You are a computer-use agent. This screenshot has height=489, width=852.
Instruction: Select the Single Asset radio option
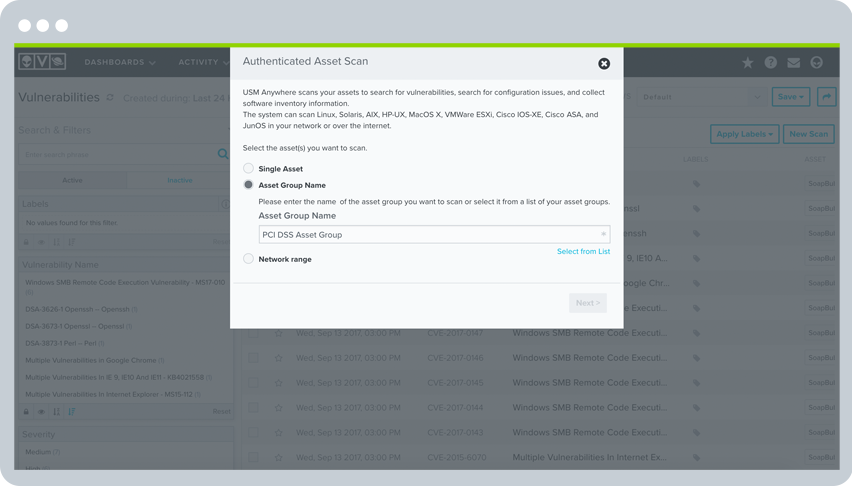tap(249, 169)
